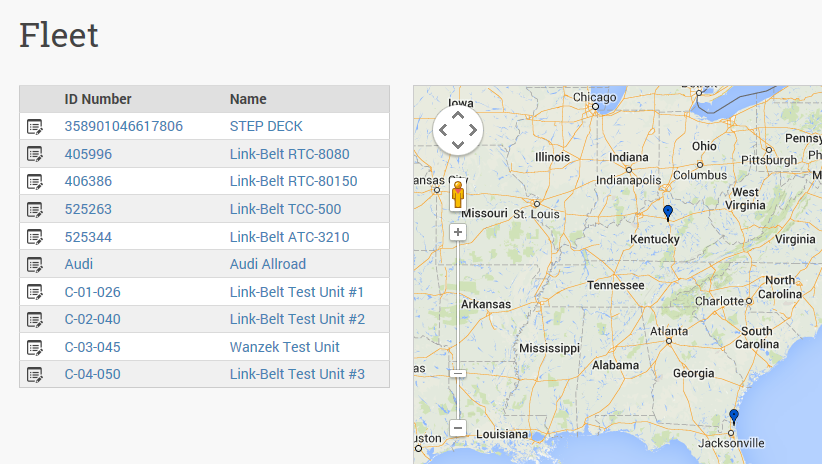
Task: Click the Link-Belt TCC-500 name link
Action: (285, 209)
